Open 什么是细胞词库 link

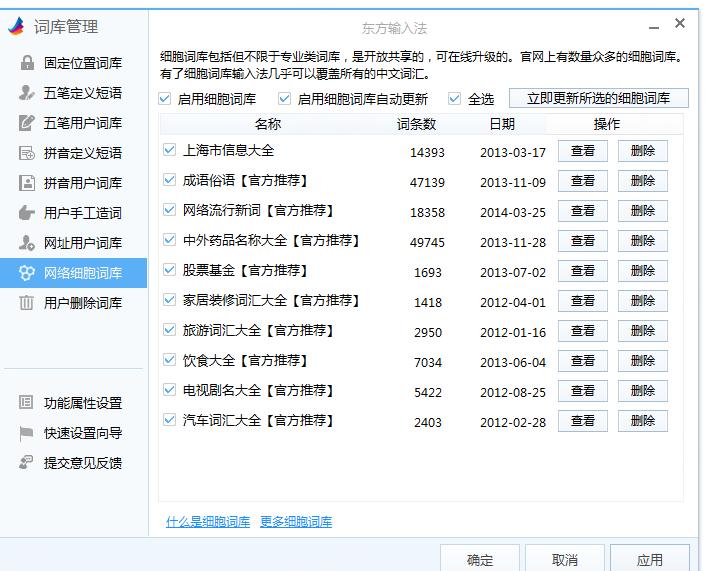pyautogui.click(x=208, y=521)
